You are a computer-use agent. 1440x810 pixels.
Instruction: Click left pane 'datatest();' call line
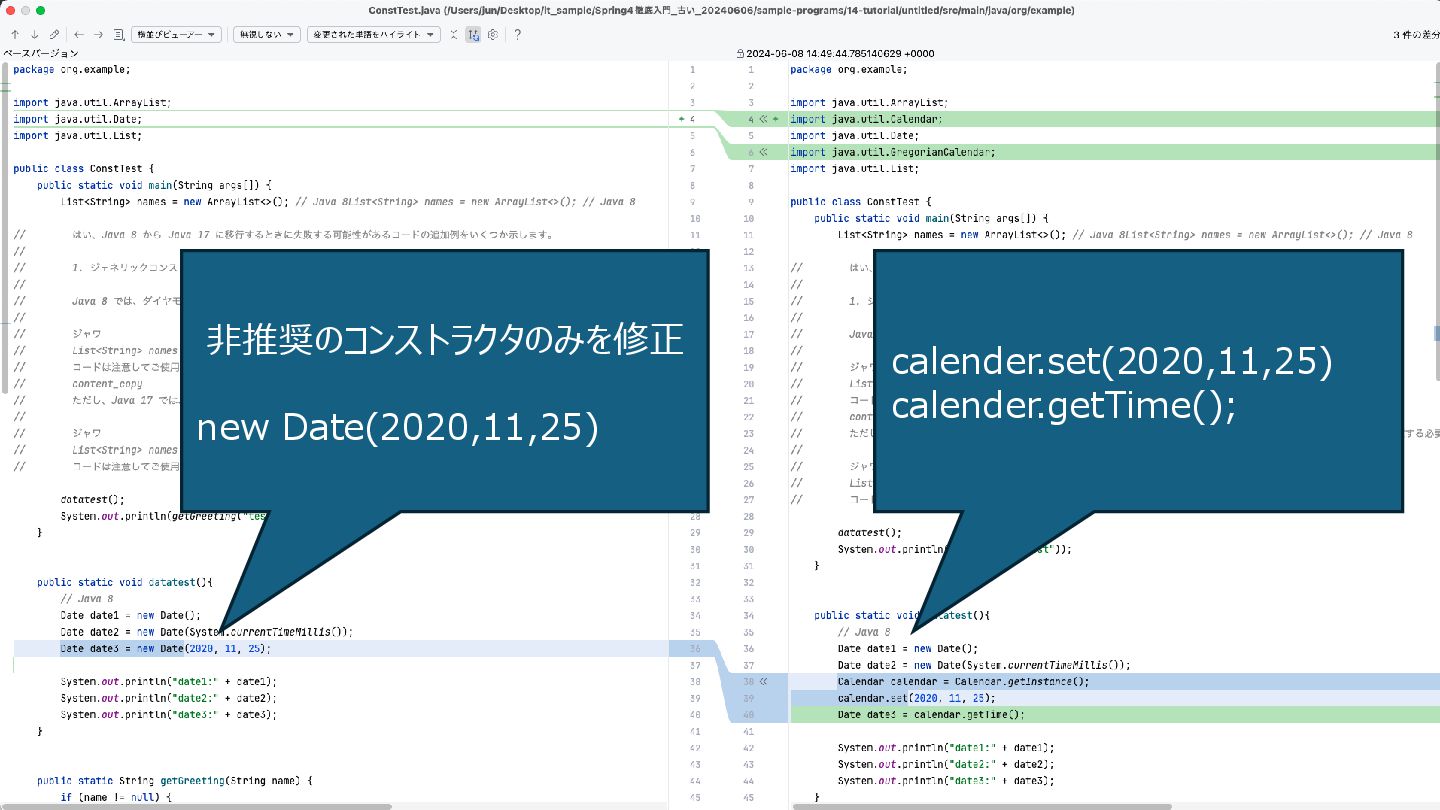93,499
